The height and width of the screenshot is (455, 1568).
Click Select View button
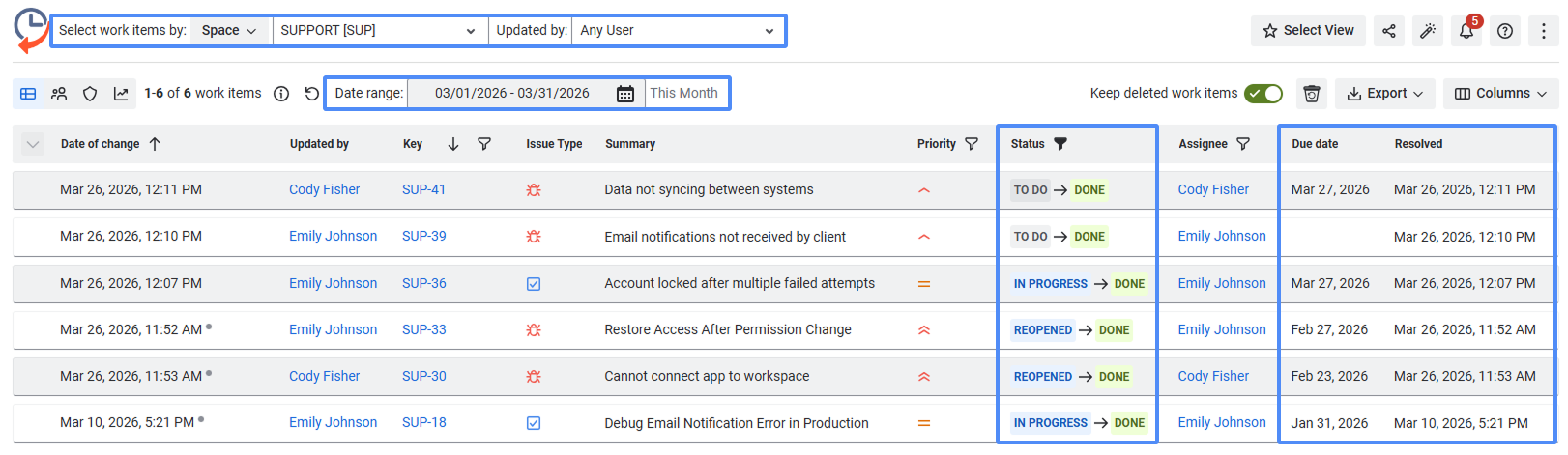(x=1308, y=31)
